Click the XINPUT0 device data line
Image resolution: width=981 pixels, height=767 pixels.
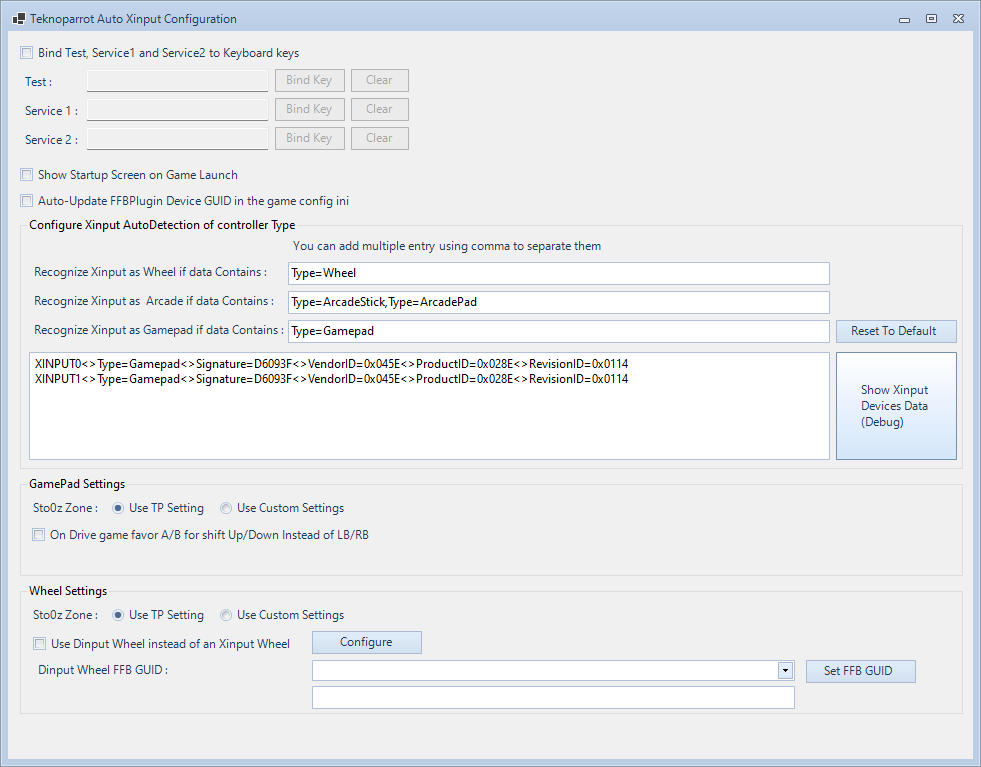tap(332, 364)
